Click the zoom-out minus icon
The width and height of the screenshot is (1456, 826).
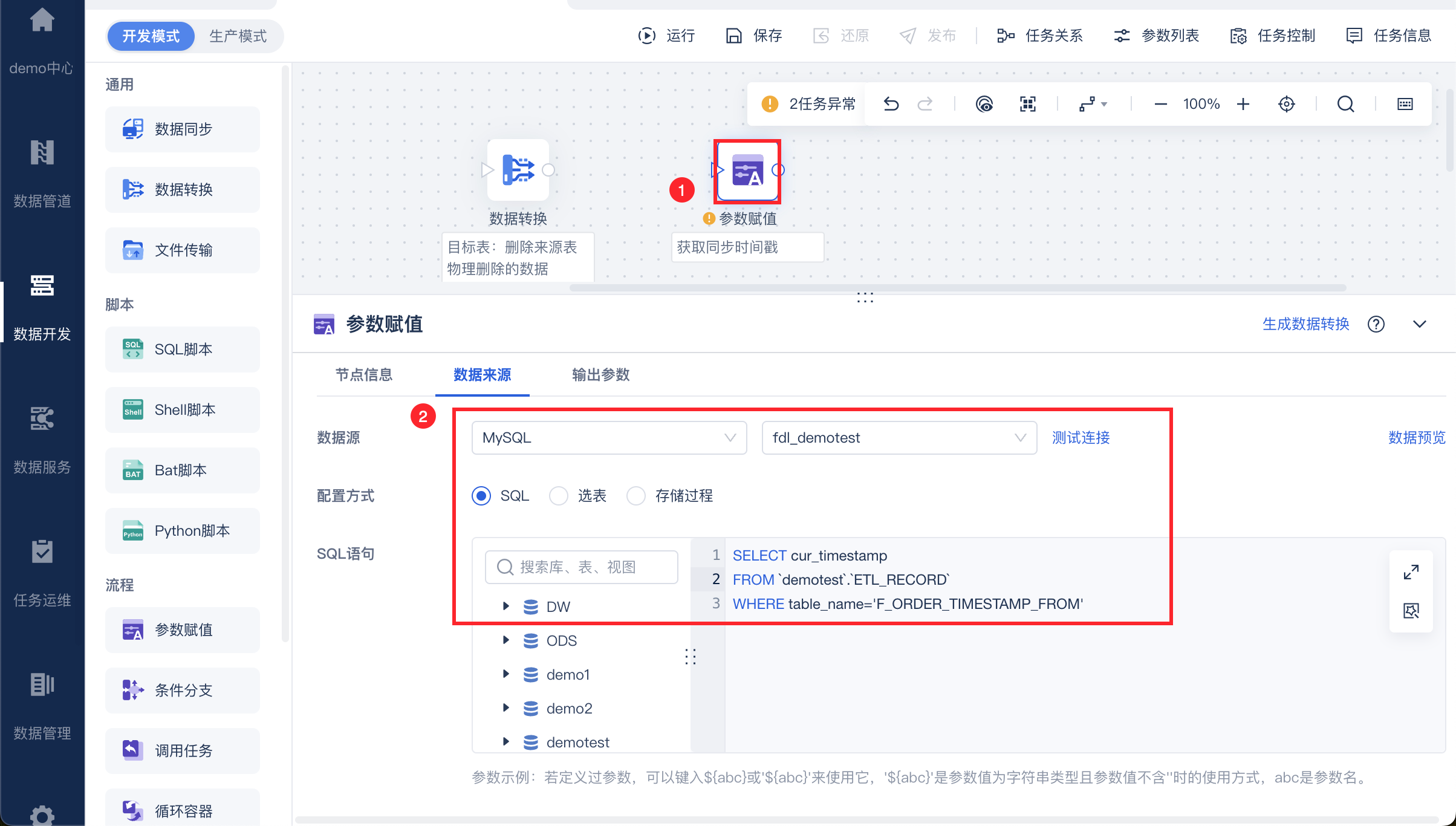pos(1160,104)
